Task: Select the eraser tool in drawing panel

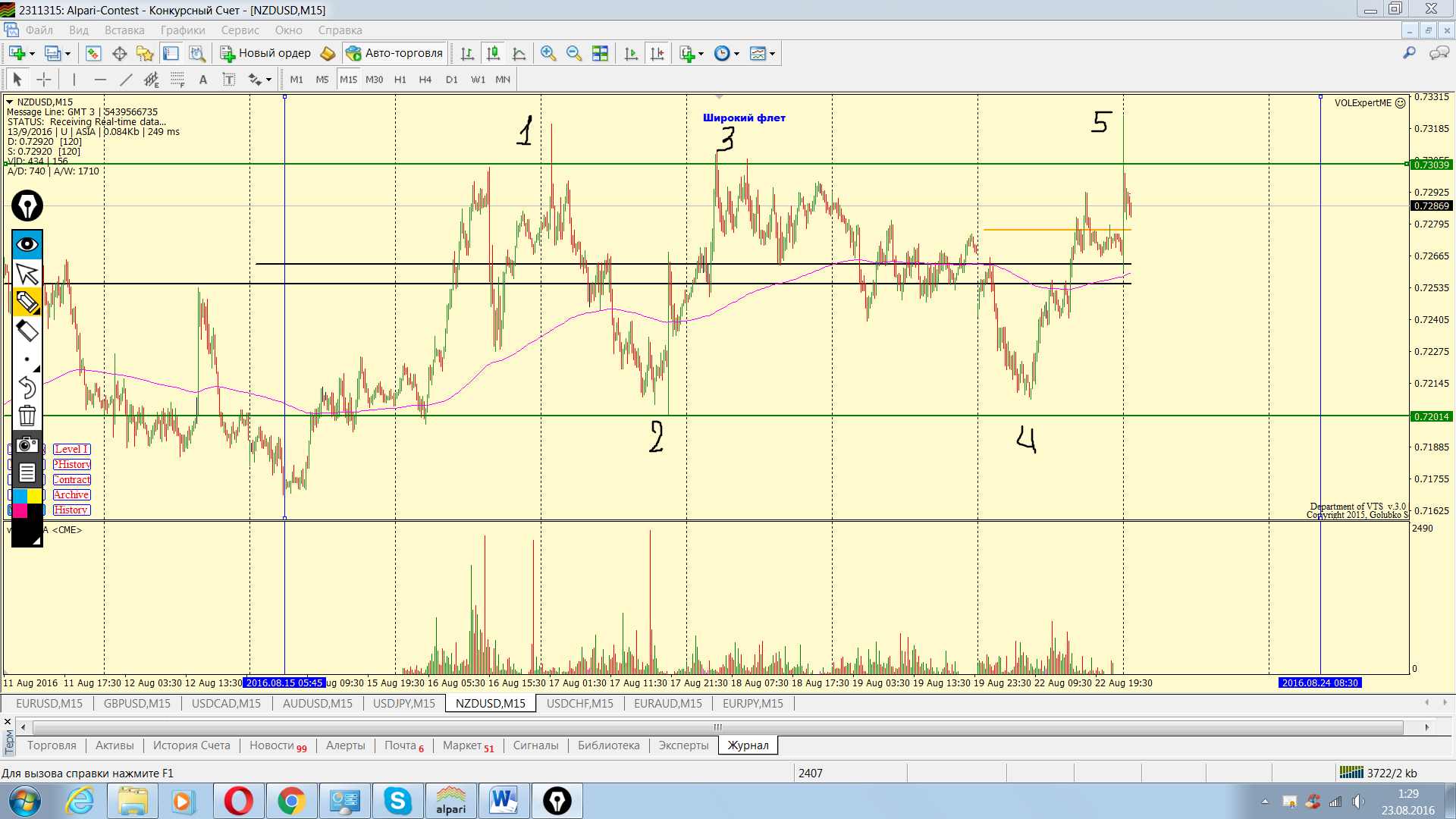Action: click(27, 330)
